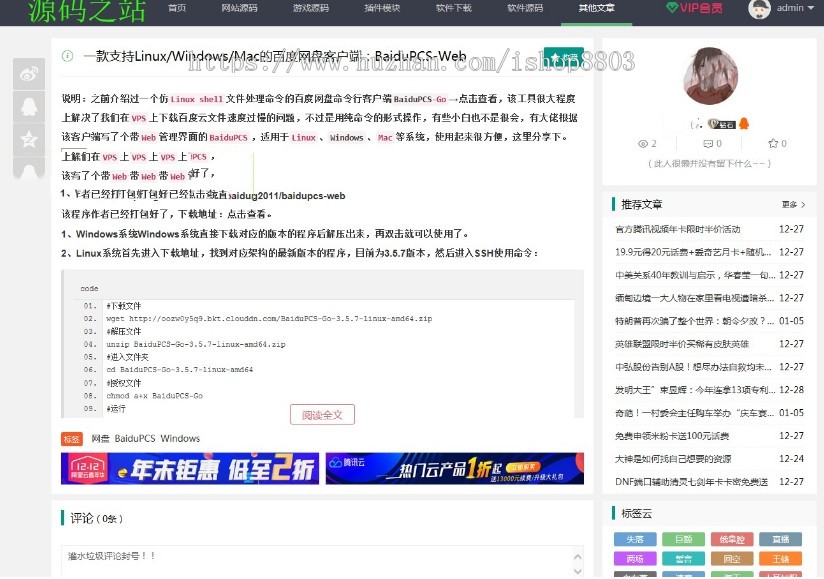Viewport: 824px width, 579px height.
Task: Select the purple 两场 tag swatch in 标签云
Action: pyautogui.click(x=633, y=558)
